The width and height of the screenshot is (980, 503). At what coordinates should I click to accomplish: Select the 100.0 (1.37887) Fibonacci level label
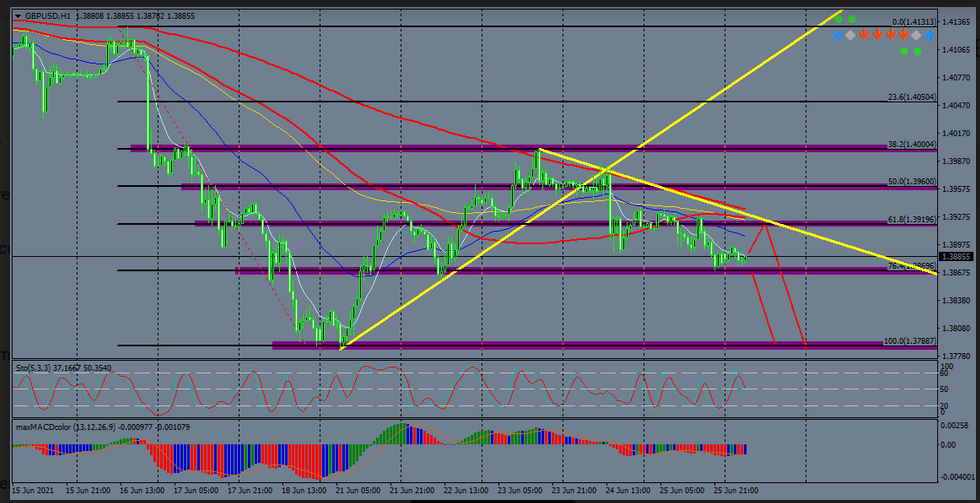point(910,341)
